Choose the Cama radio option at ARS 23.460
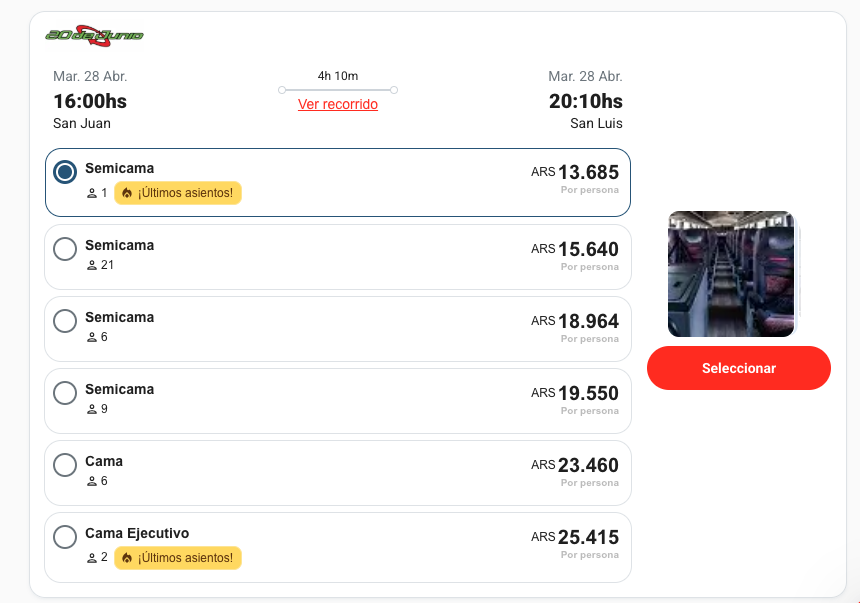The height and width of the screenshot is (603, 860). point(65,465)
